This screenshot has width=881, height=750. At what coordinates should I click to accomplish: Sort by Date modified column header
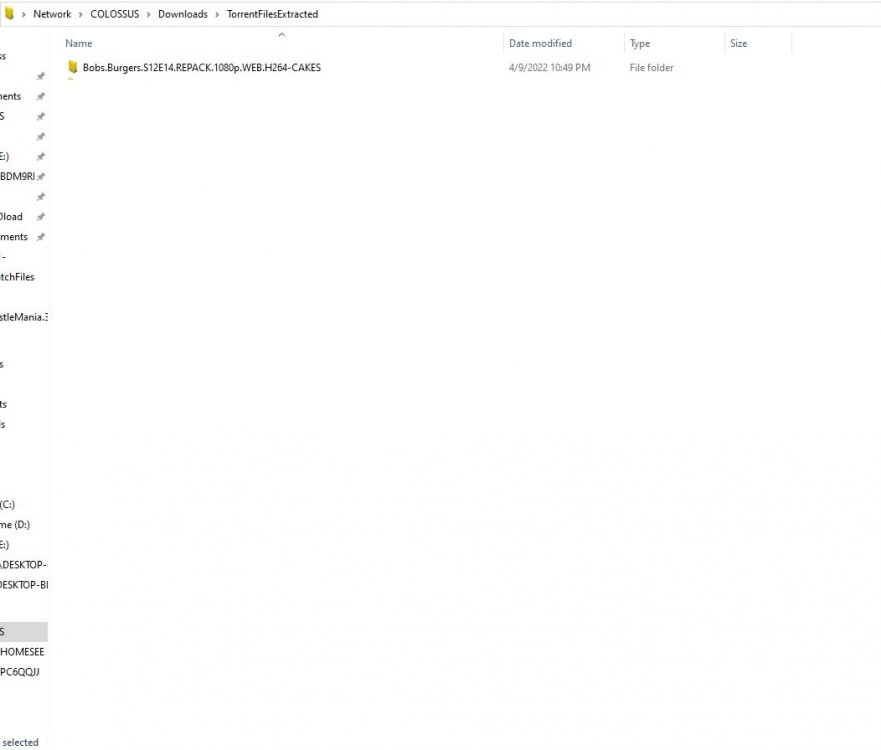coord(540,43)
